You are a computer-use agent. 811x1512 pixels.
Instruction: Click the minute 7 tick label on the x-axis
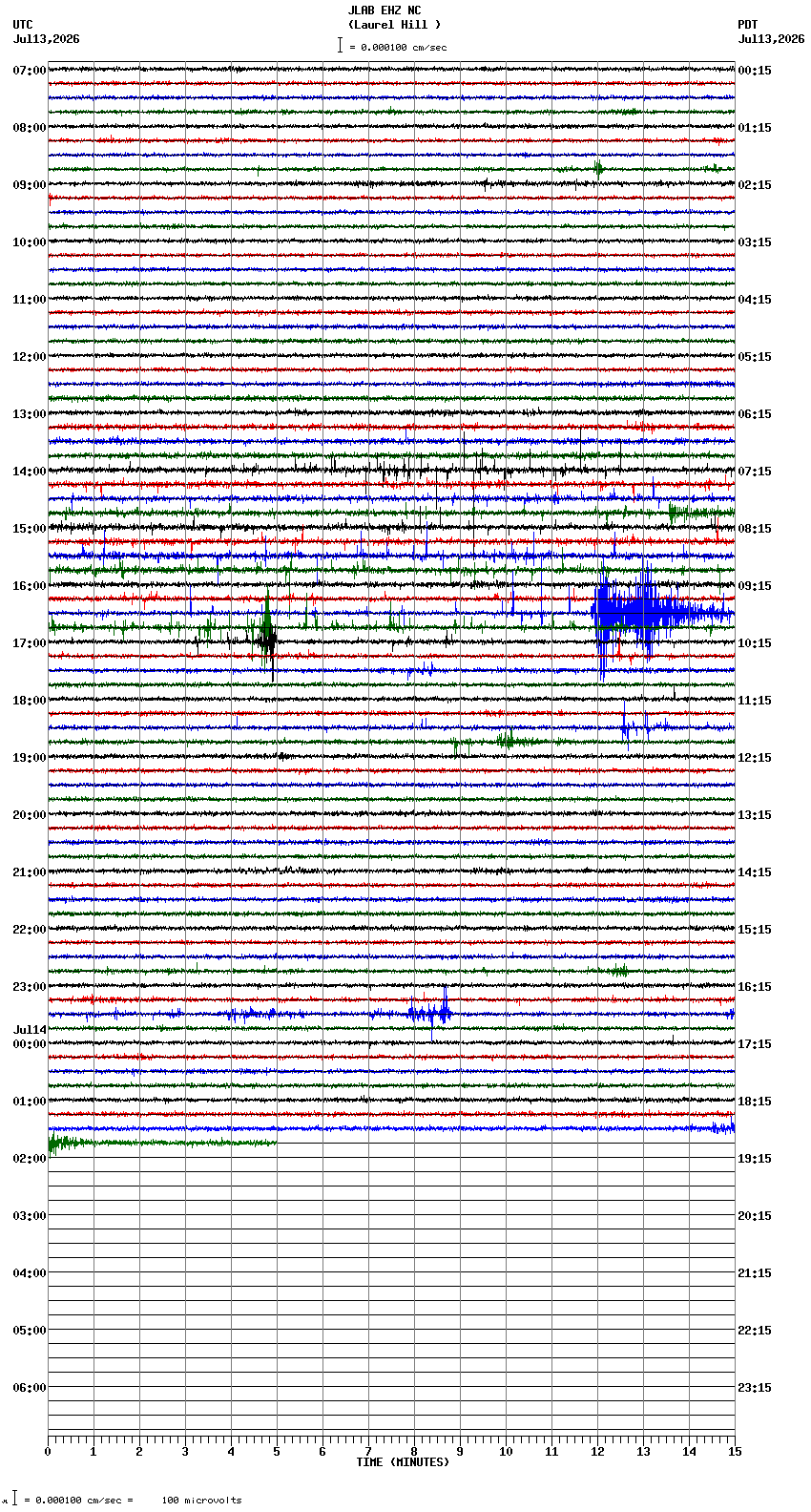coord(368,1452)
